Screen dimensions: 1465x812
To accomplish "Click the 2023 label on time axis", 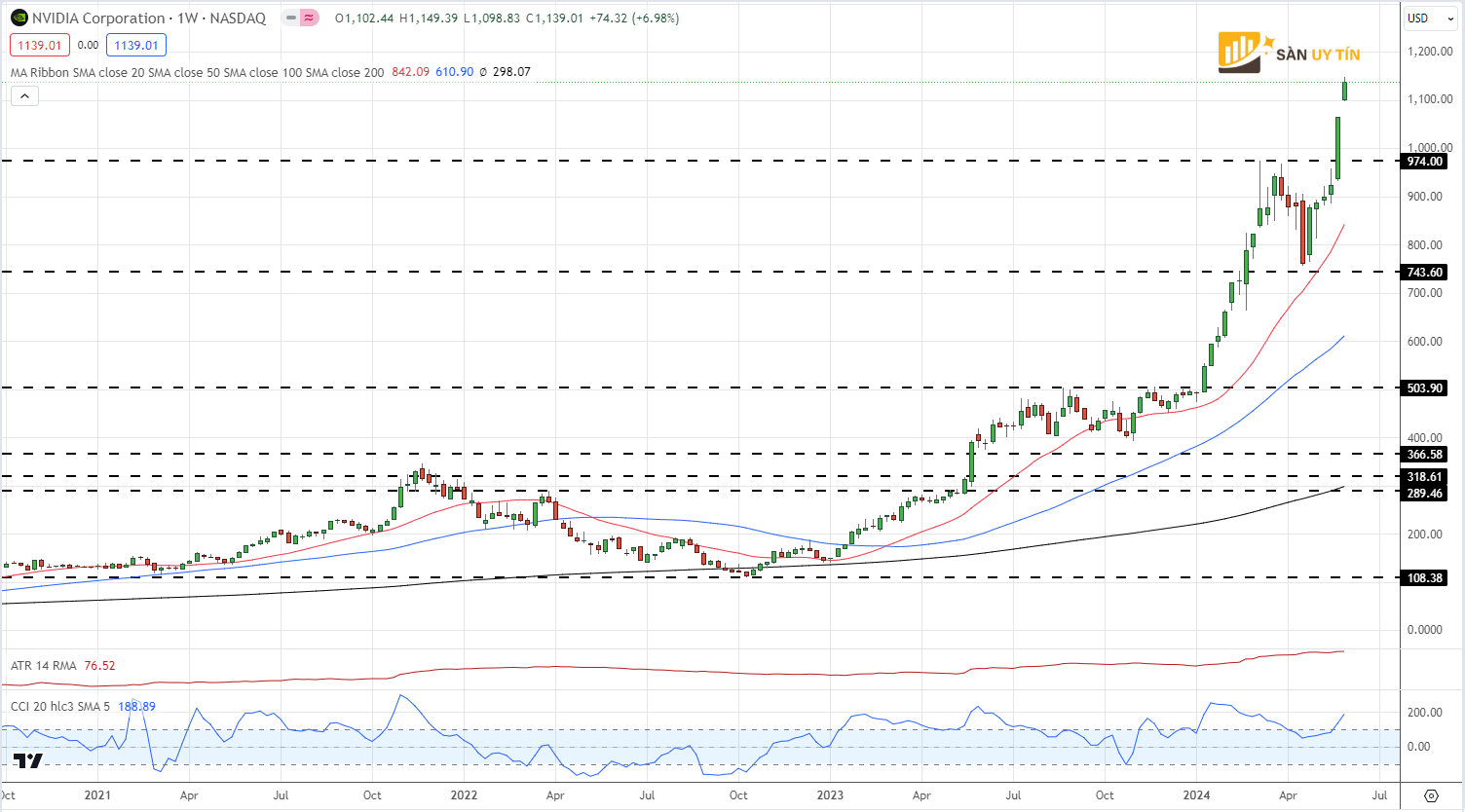I will coord(830,795).
